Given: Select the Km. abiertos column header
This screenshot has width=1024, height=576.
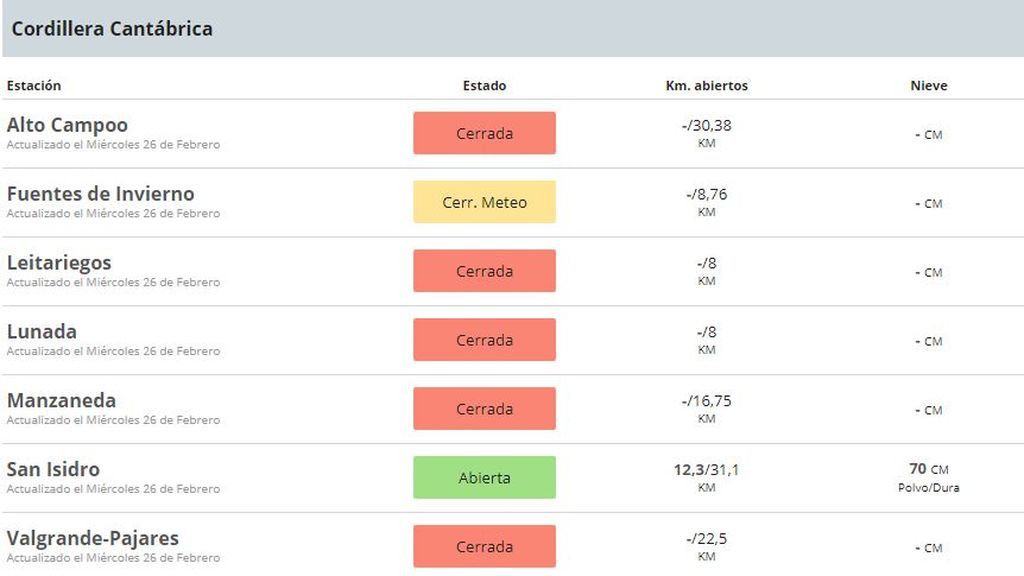Looking at the screenshot, I should (x=707, y=86).
